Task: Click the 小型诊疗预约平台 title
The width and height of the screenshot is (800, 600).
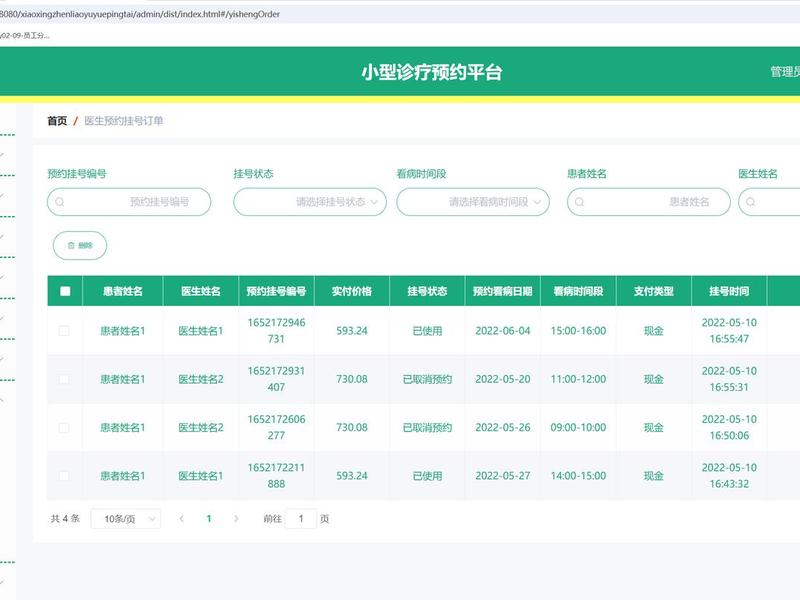Action: point(432,72)
